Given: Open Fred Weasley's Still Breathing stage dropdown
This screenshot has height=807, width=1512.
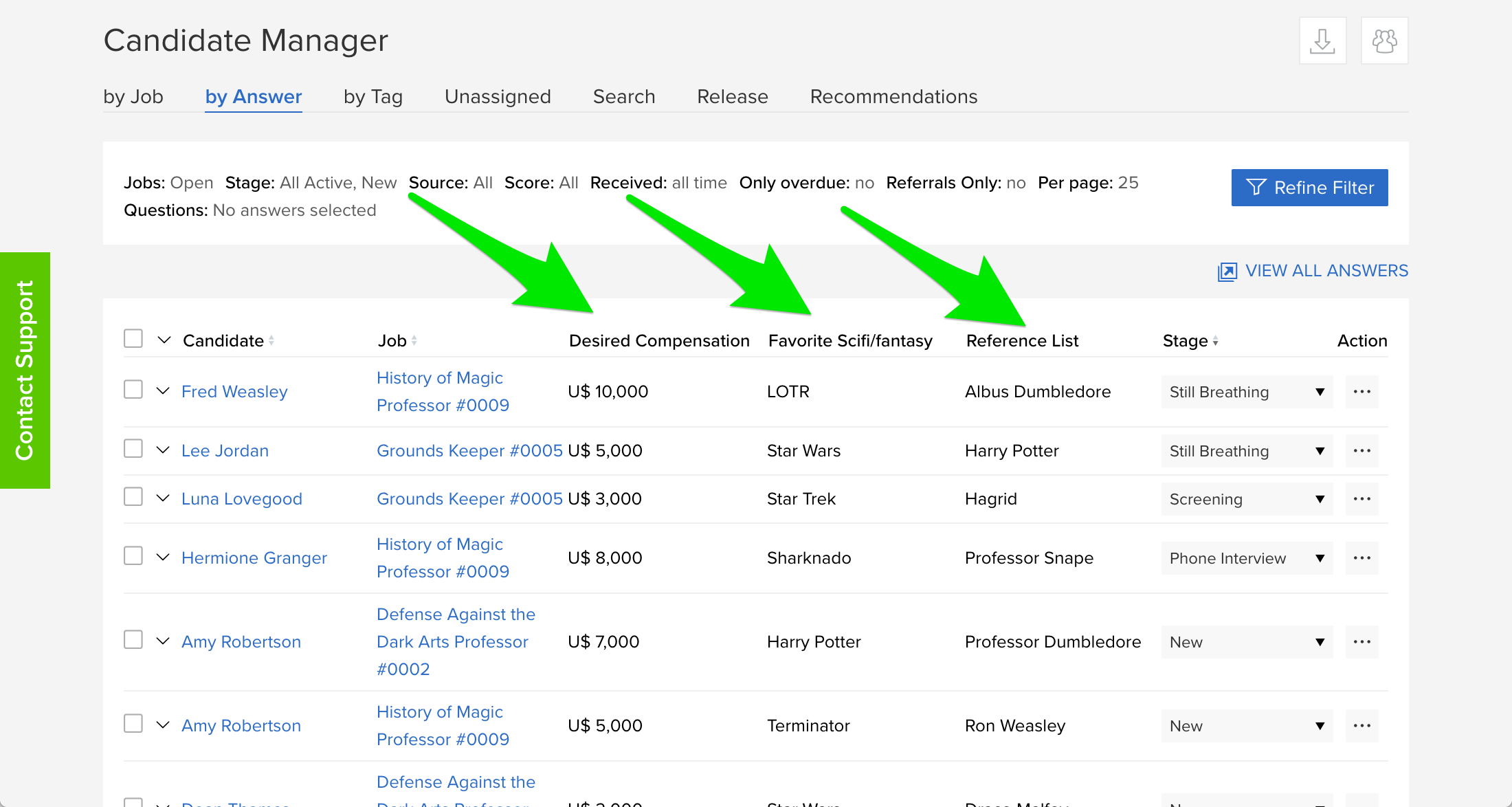Looking at the screenshot, I should 1246,392.
